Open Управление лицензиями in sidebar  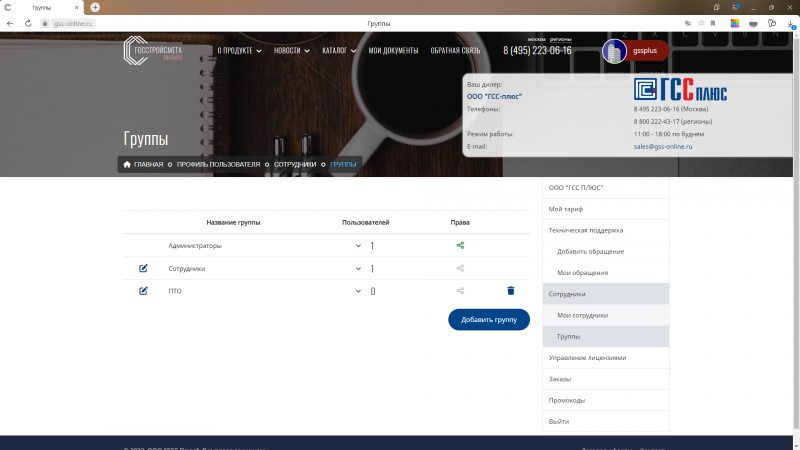(606, 358)
